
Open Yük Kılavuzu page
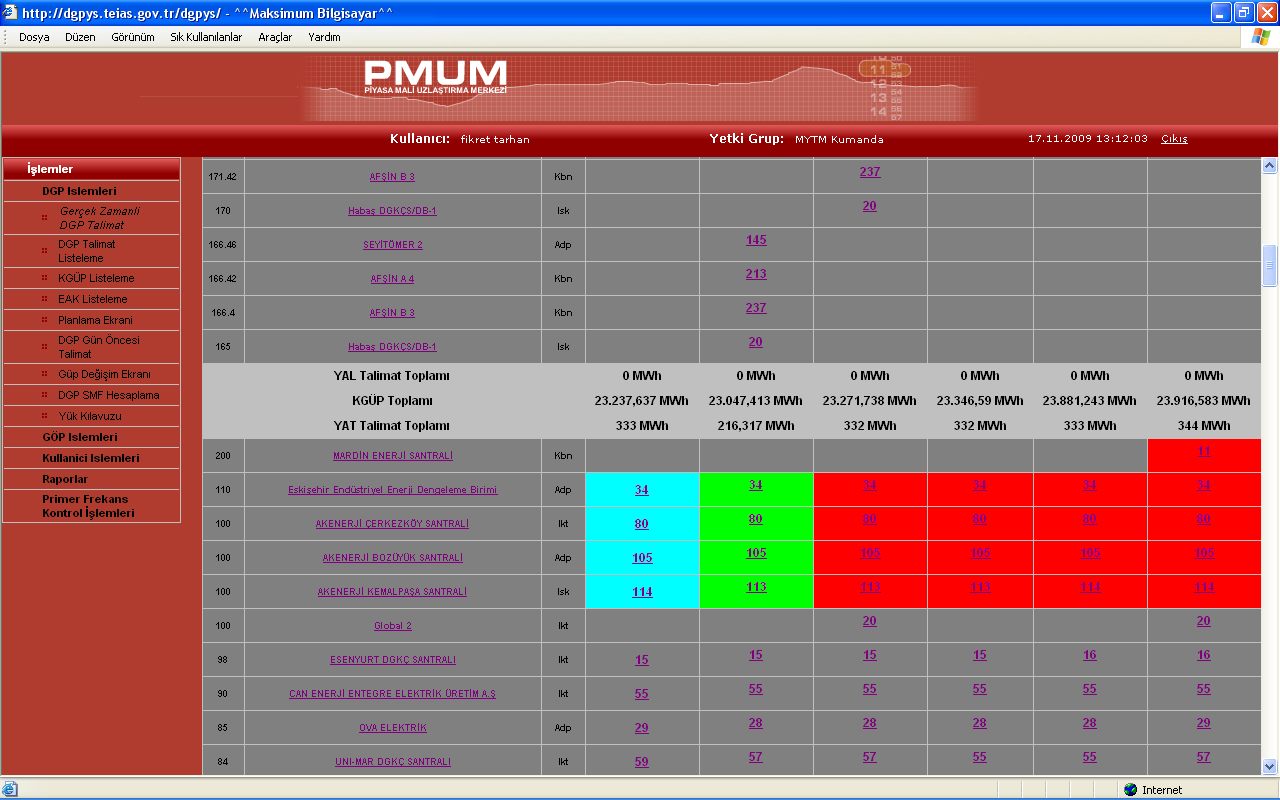[x=89, y=416]
